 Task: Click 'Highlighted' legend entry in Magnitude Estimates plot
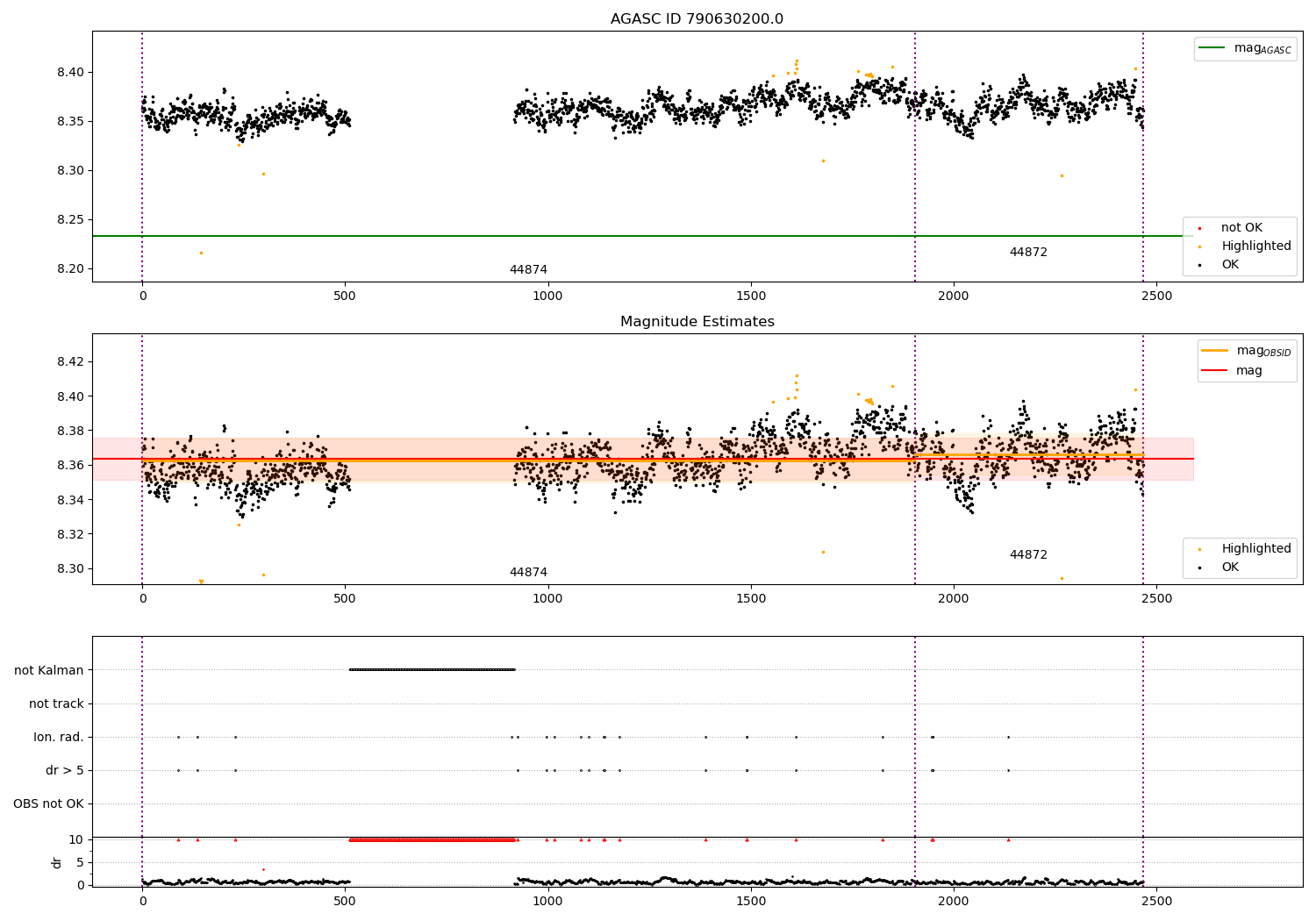[x=1256, y=549]
